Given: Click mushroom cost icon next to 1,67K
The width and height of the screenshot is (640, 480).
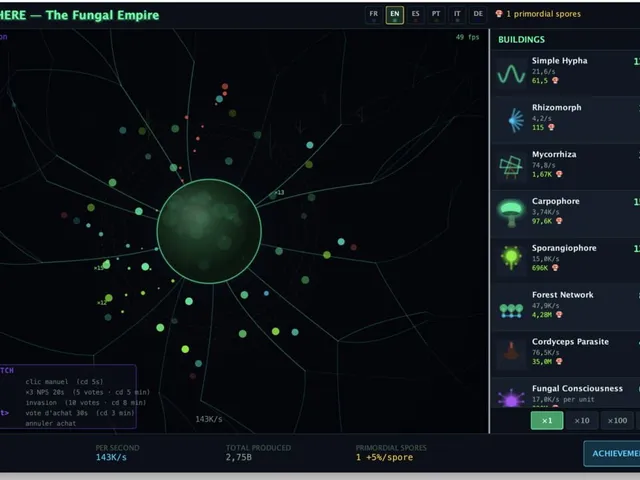Looking at the screenshot, I should click(559, 174).
